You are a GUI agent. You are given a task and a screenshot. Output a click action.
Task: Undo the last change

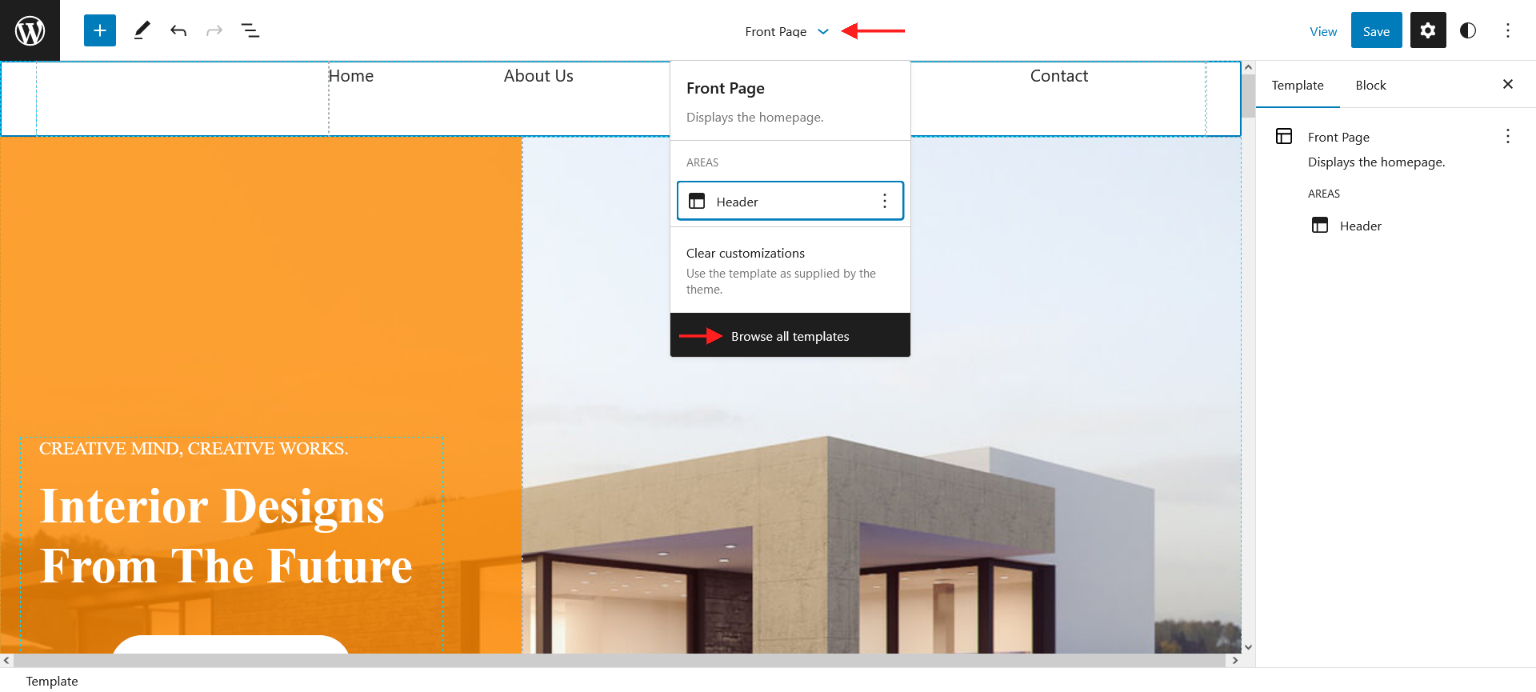tap(178, 31)
